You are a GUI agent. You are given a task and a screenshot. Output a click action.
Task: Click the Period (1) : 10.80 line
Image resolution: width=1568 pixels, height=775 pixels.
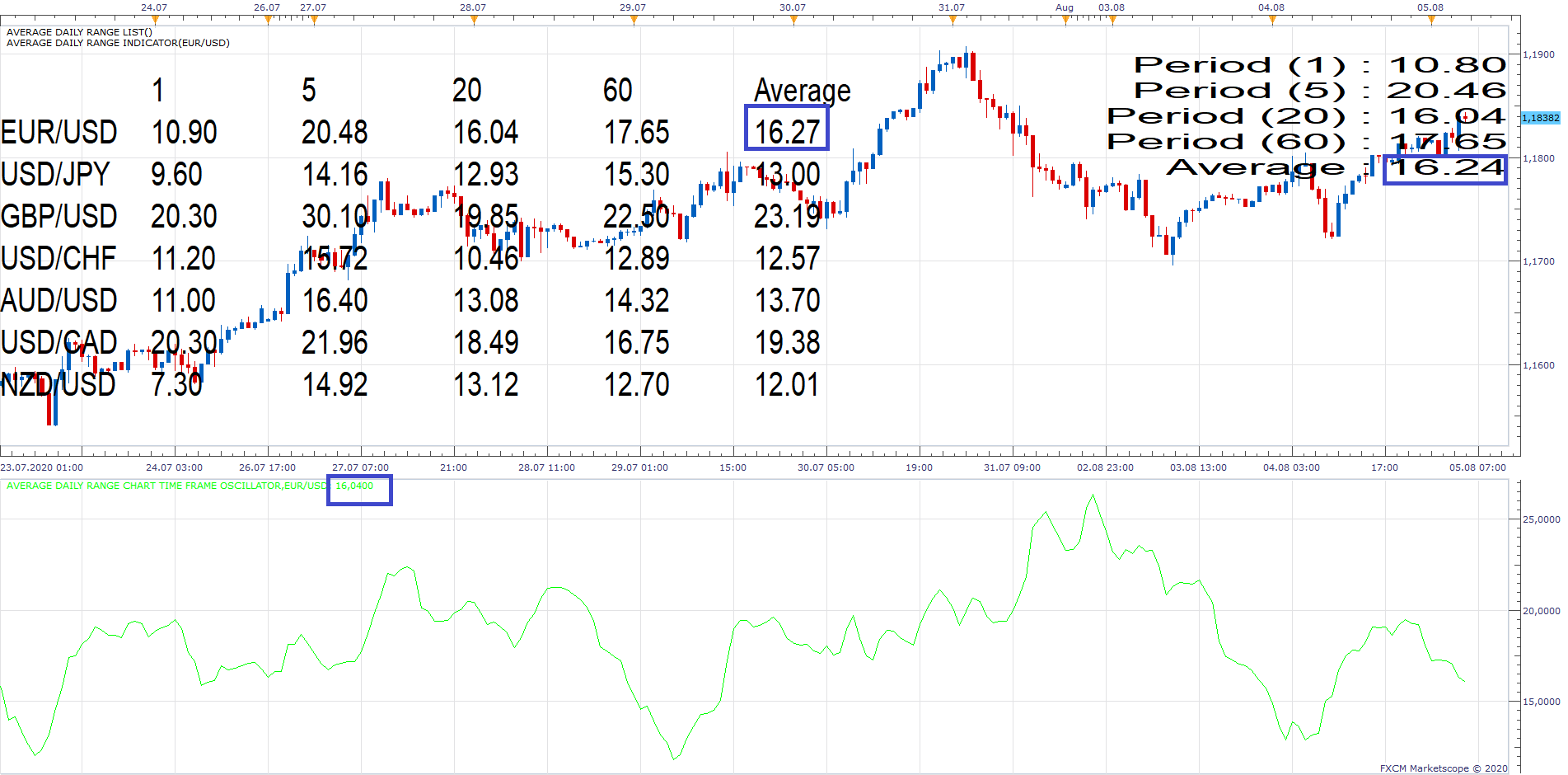click(x=1320, y=65)
